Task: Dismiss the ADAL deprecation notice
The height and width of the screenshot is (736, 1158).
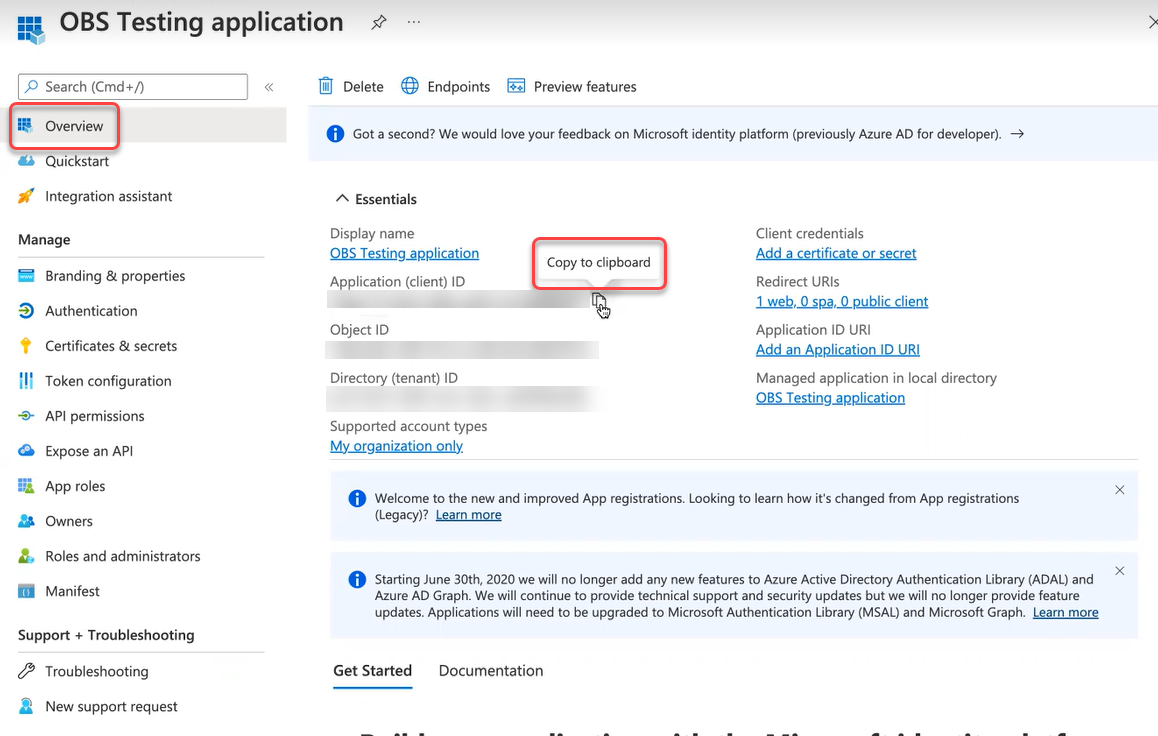Action: click(1119, 571)
